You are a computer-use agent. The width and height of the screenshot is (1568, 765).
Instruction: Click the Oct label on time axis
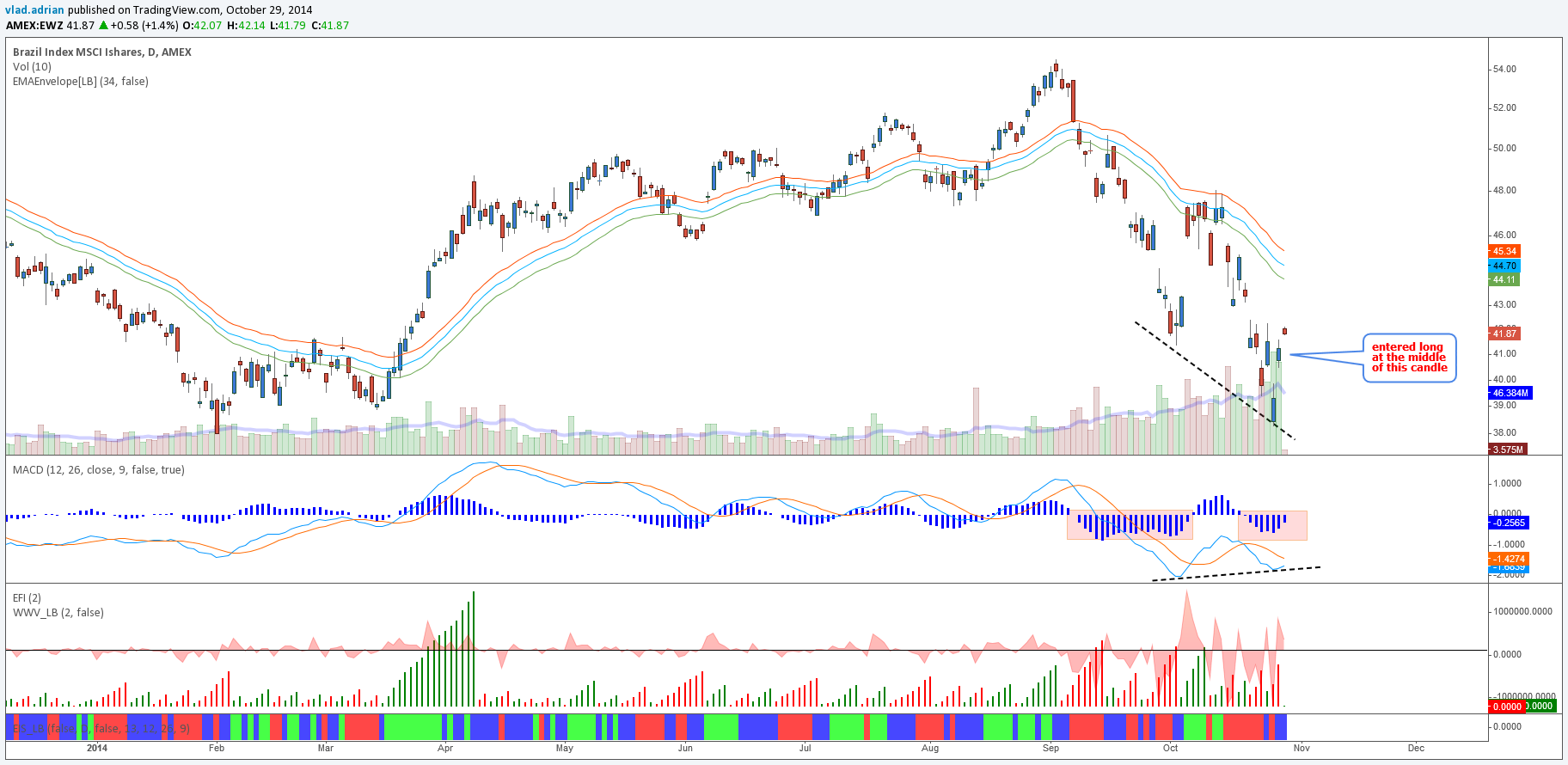1171,748
